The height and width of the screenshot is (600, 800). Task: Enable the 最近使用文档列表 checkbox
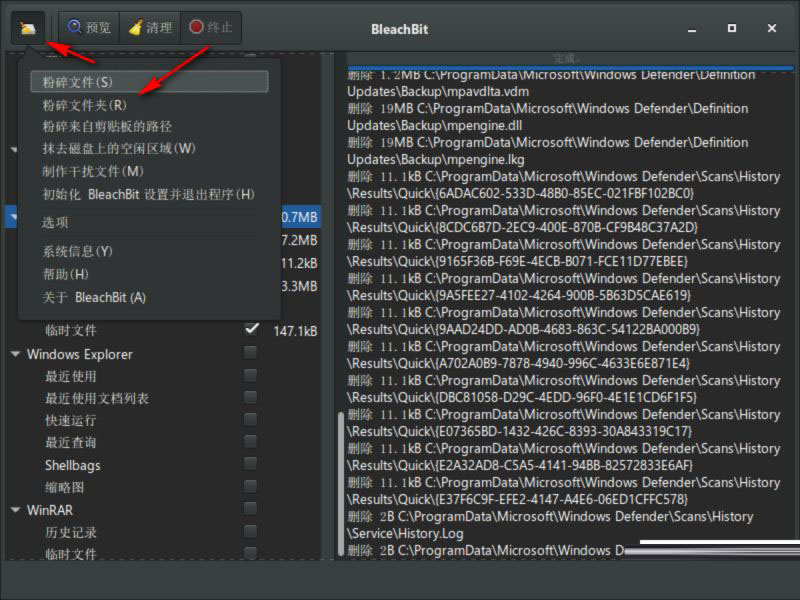tap(251, 397)
